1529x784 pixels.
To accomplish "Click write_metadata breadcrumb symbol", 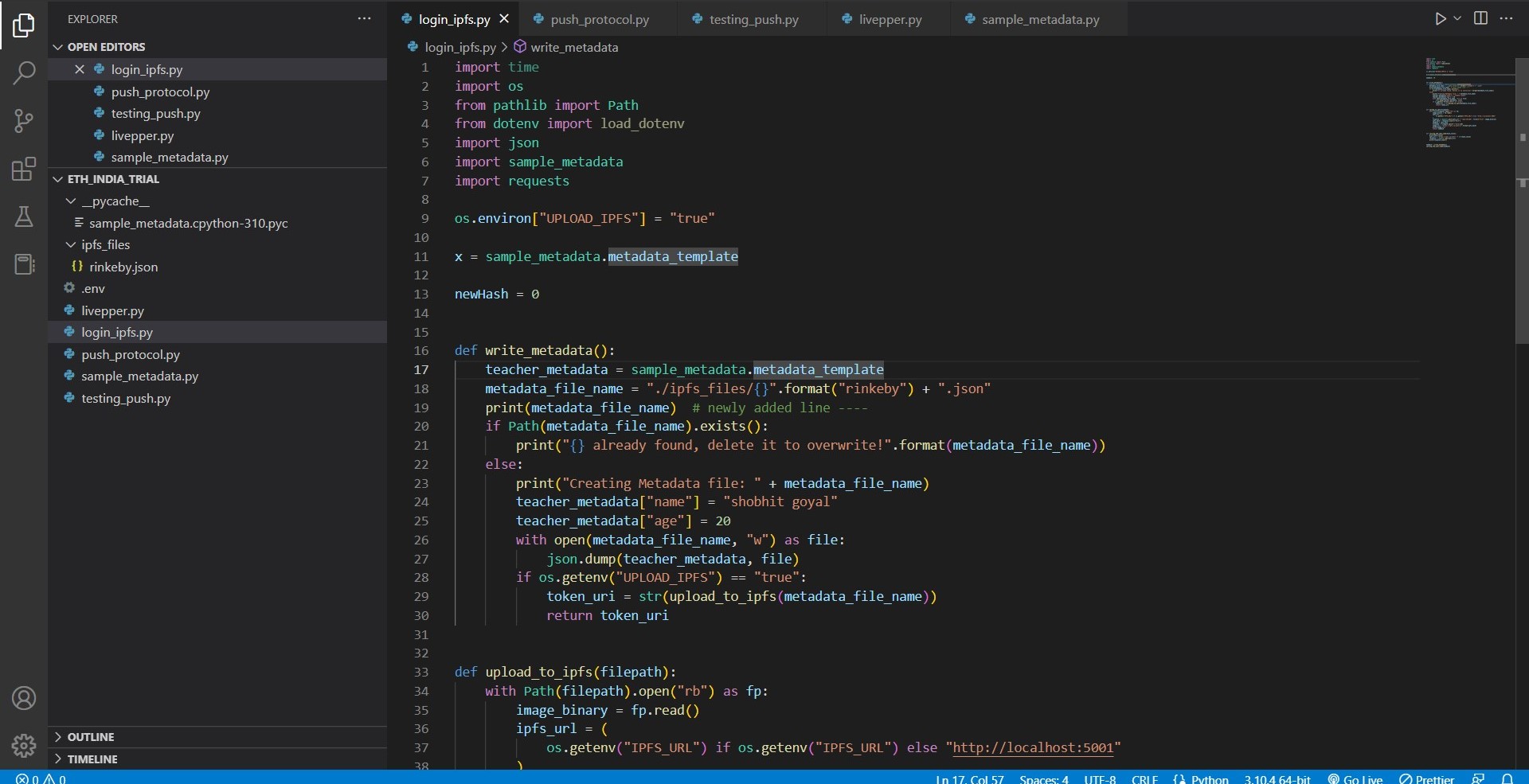I will click(x=566, y=47).
